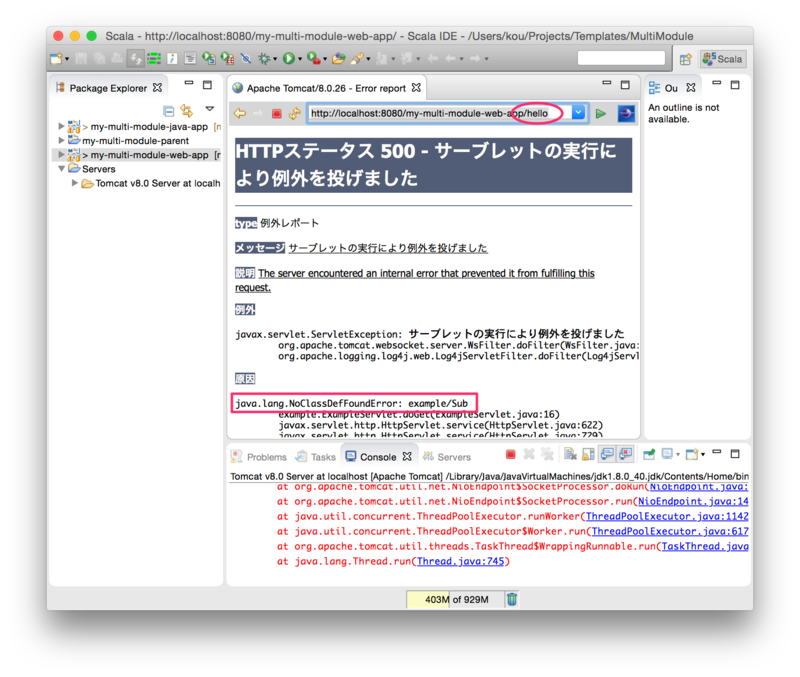Image resolution: width=800 pixels, height=677 pixels.
Task: Open the New wizard toolbar icon
Action: [x=56, y=59]
